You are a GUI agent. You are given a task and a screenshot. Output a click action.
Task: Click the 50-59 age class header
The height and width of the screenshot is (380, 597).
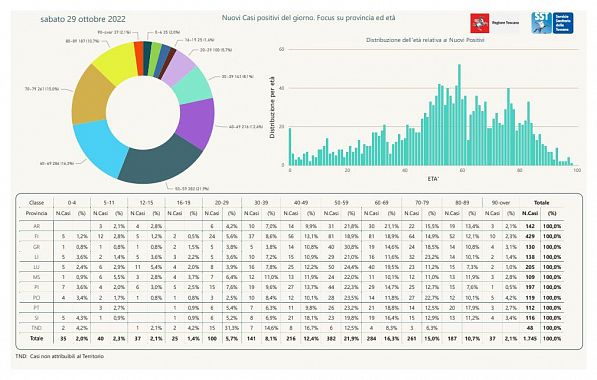(x=341, y=203)
